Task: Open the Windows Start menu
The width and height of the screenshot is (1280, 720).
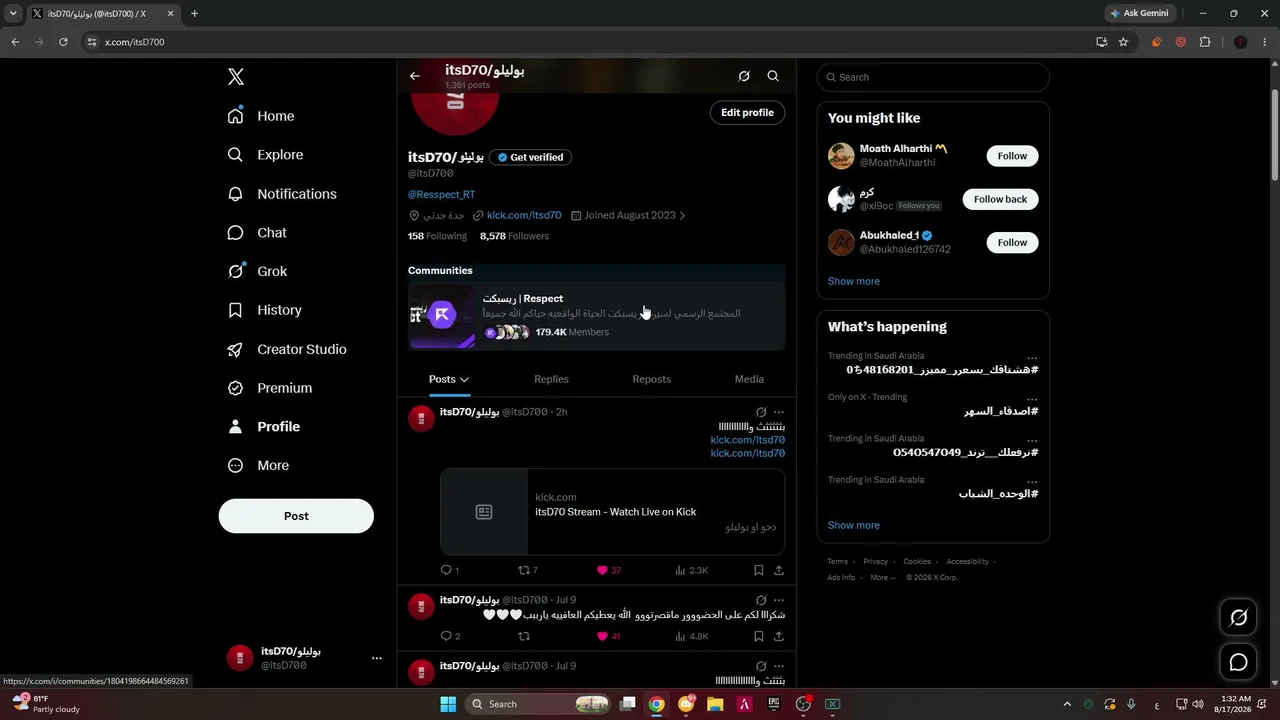Action: [448, 704]
